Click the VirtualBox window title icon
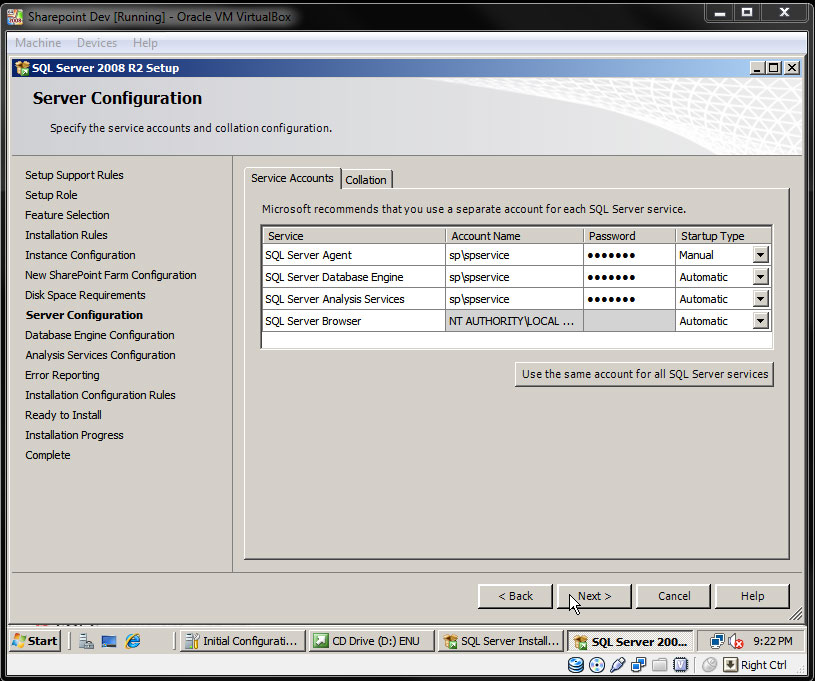This screenshot has height=681, width=815. coord(15,17)
